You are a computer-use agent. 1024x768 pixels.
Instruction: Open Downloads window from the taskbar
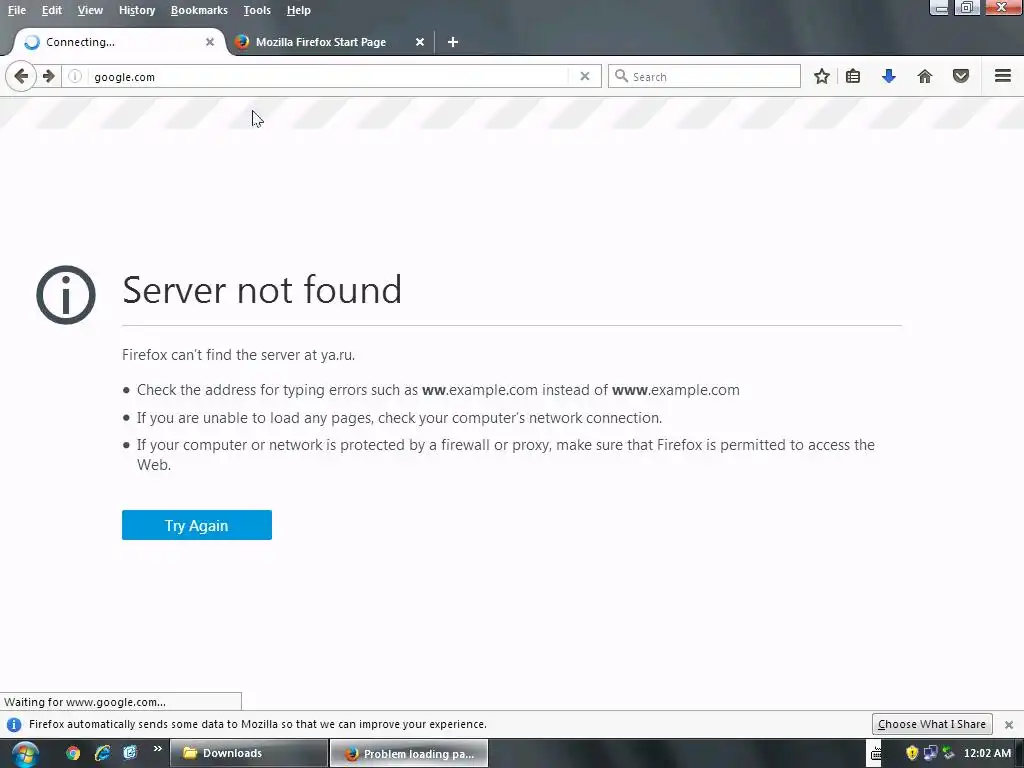(x=248, y=753)
